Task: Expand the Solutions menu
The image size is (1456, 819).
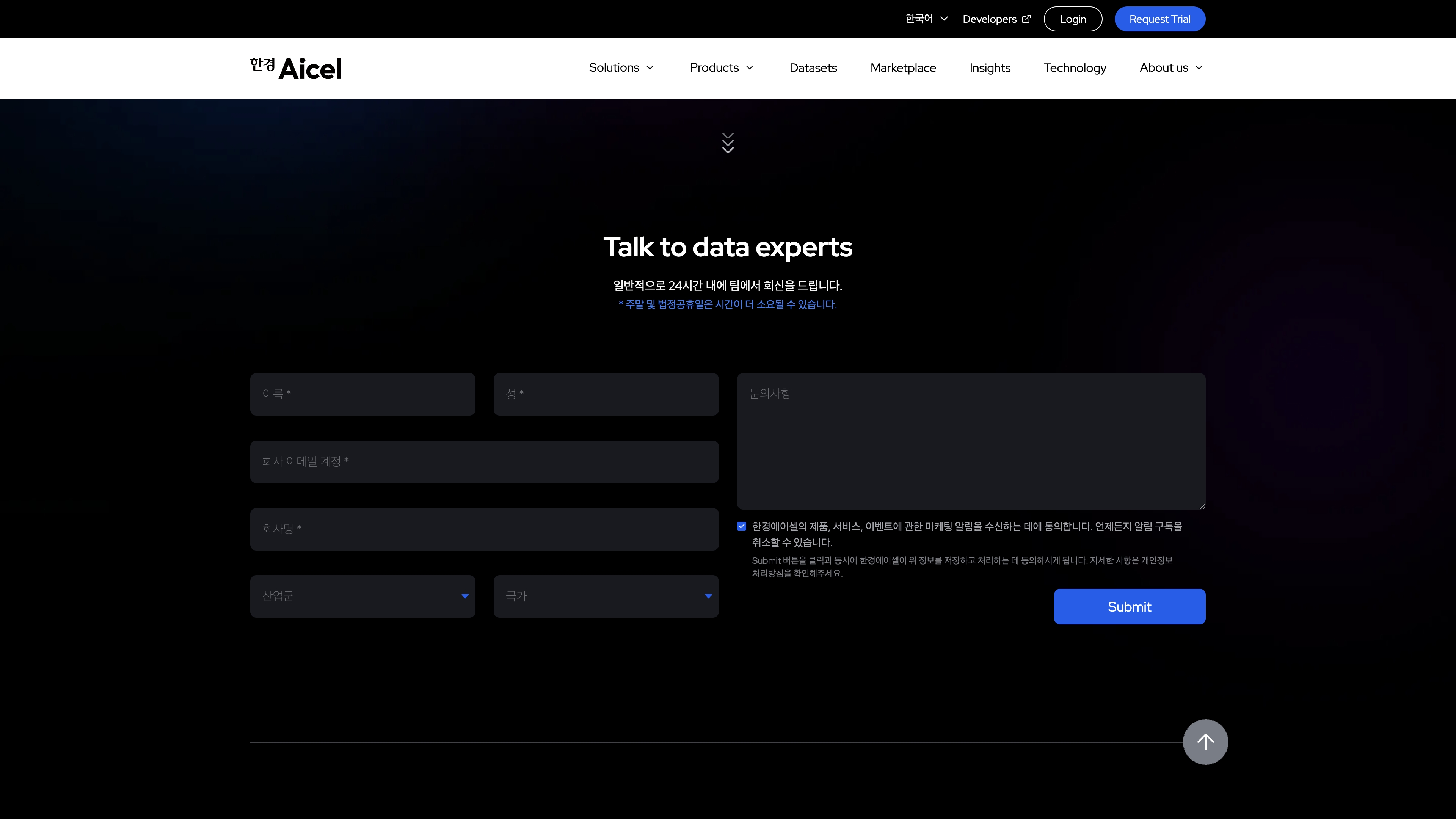Action: (x=621, y=68)
